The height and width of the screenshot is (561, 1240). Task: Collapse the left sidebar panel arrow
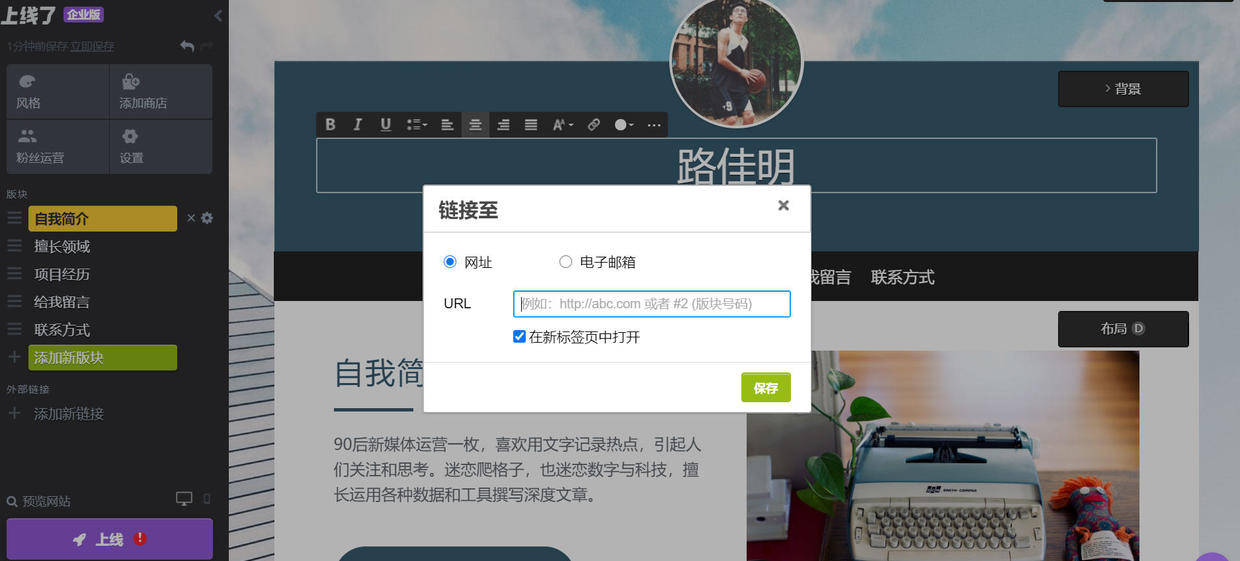click(x=218, y=15)
